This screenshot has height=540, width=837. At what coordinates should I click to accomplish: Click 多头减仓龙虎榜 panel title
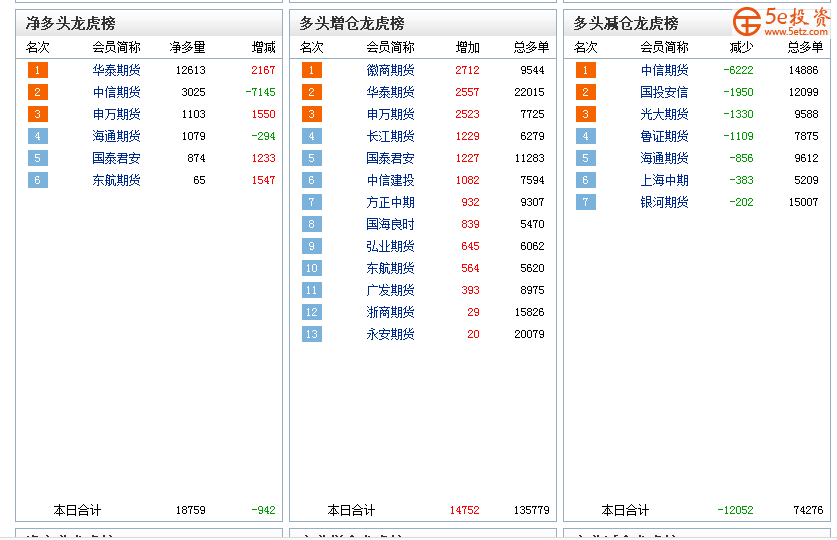click(x=626, y=23)
